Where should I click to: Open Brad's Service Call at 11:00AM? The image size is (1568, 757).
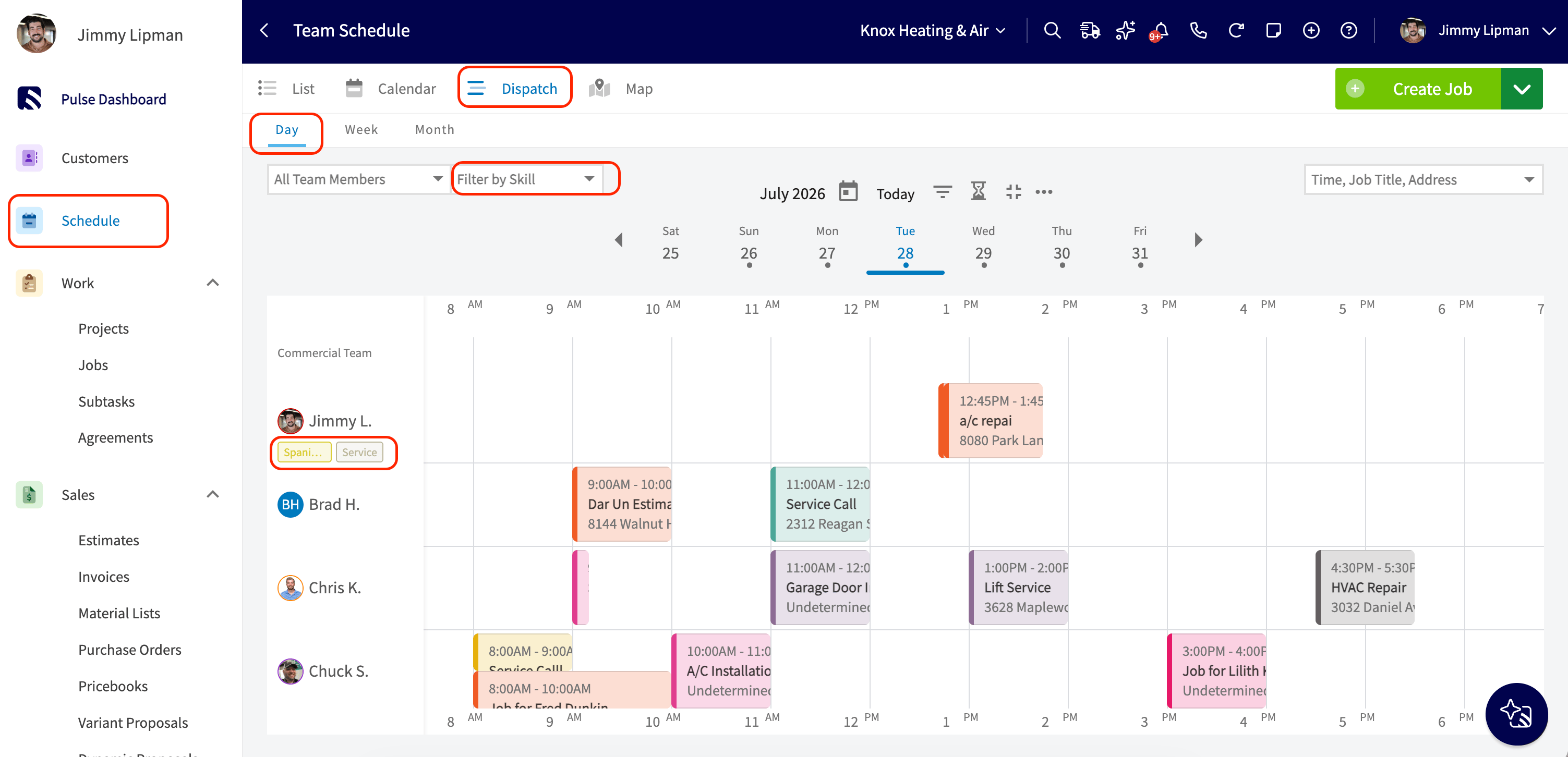pyautogui.click(x=820, y=504)
